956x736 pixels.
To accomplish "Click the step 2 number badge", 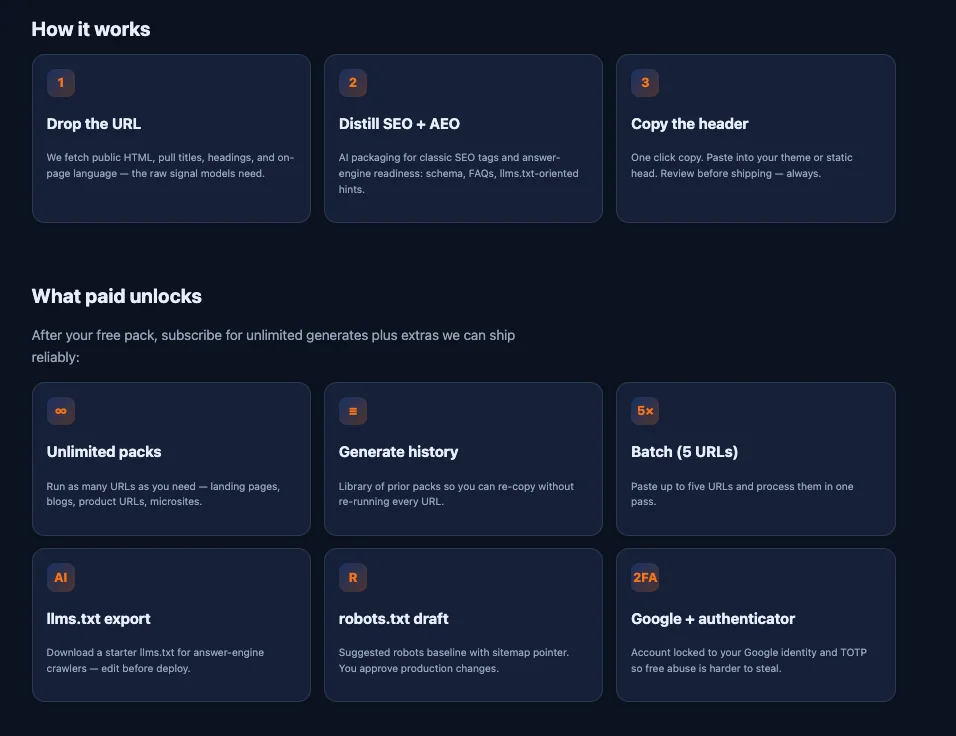I will 353,83.
